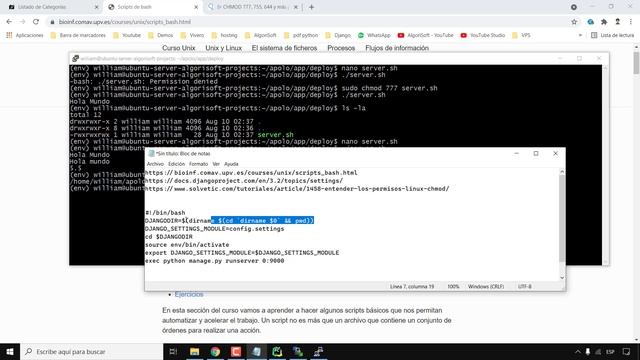Bookmark this page with the star icon

point(574,22)
